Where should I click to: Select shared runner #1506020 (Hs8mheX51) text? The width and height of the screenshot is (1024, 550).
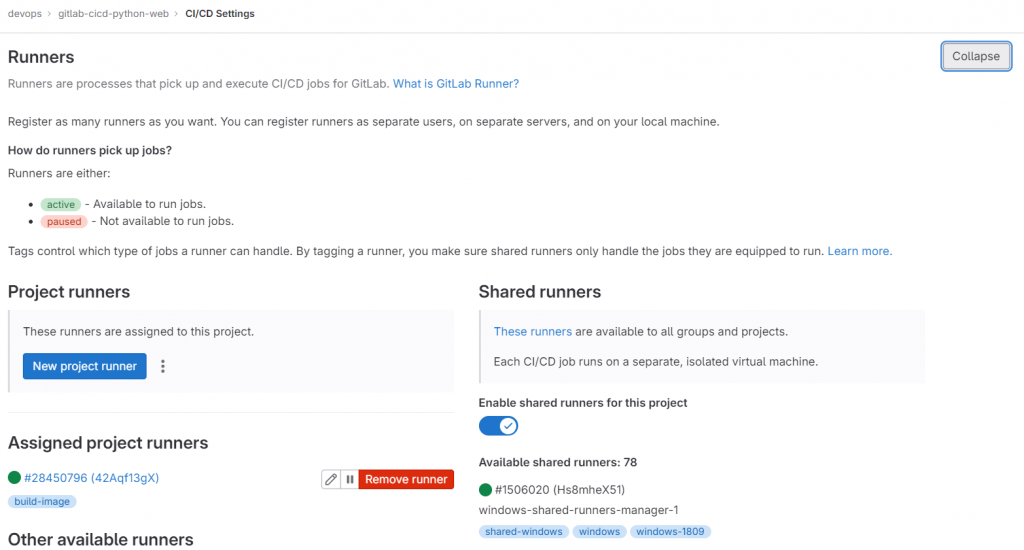pyautogui.click(x=560, y=489)
